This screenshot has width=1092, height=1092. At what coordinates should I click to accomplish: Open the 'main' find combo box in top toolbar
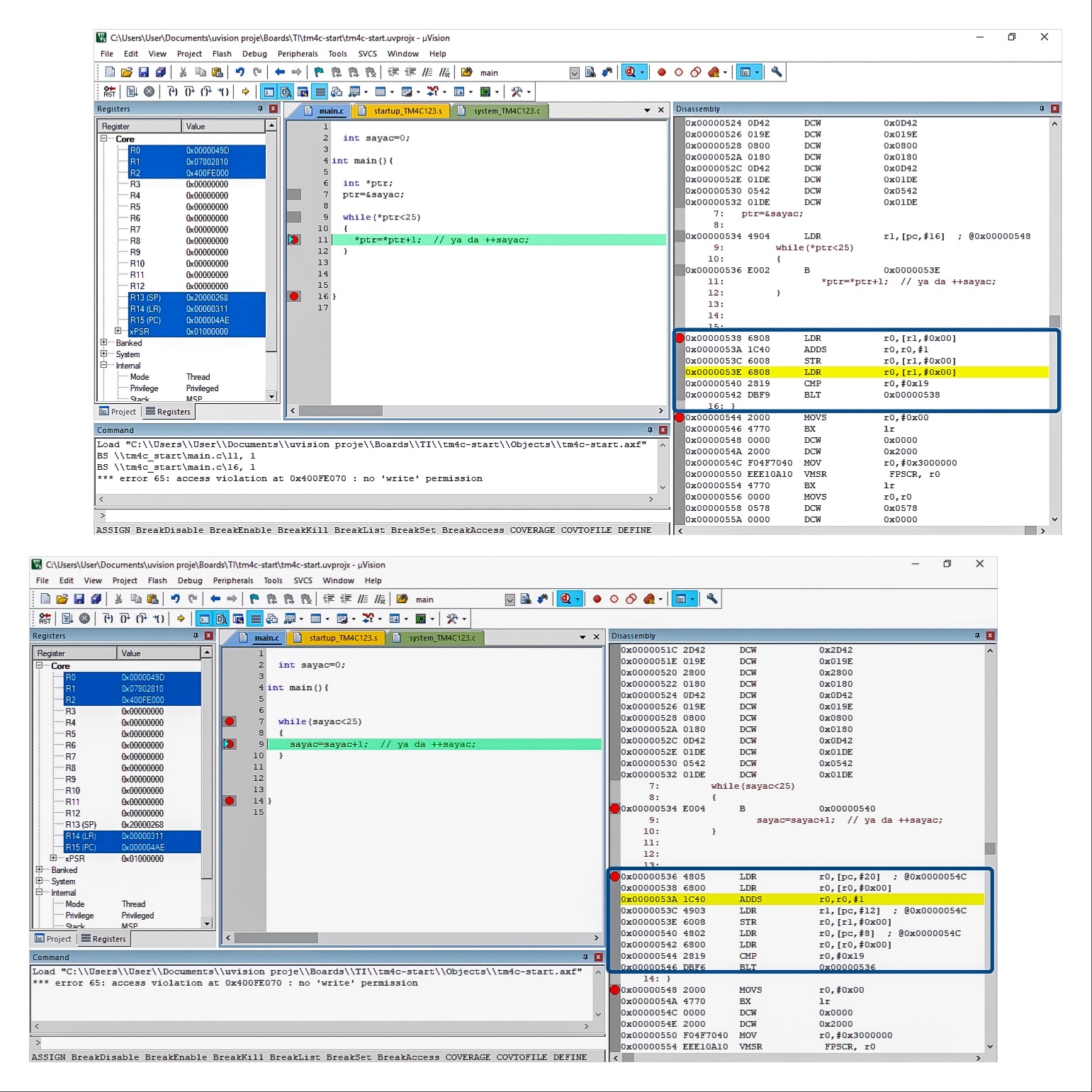pyautogui.click(x=574, y=73)
